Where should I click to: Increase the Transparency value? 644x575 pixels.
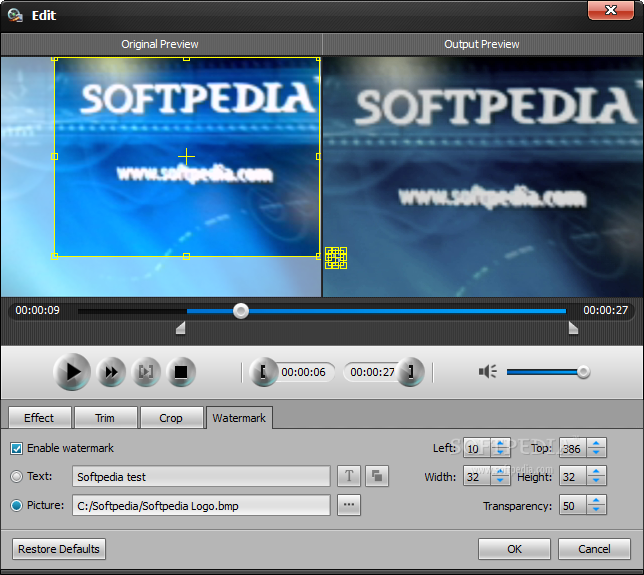596,500
